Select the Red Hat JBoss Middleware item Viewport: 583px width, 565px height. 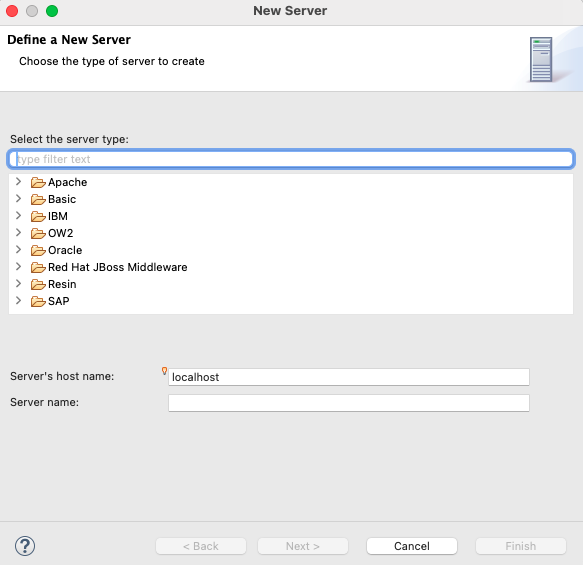point(117,267)
